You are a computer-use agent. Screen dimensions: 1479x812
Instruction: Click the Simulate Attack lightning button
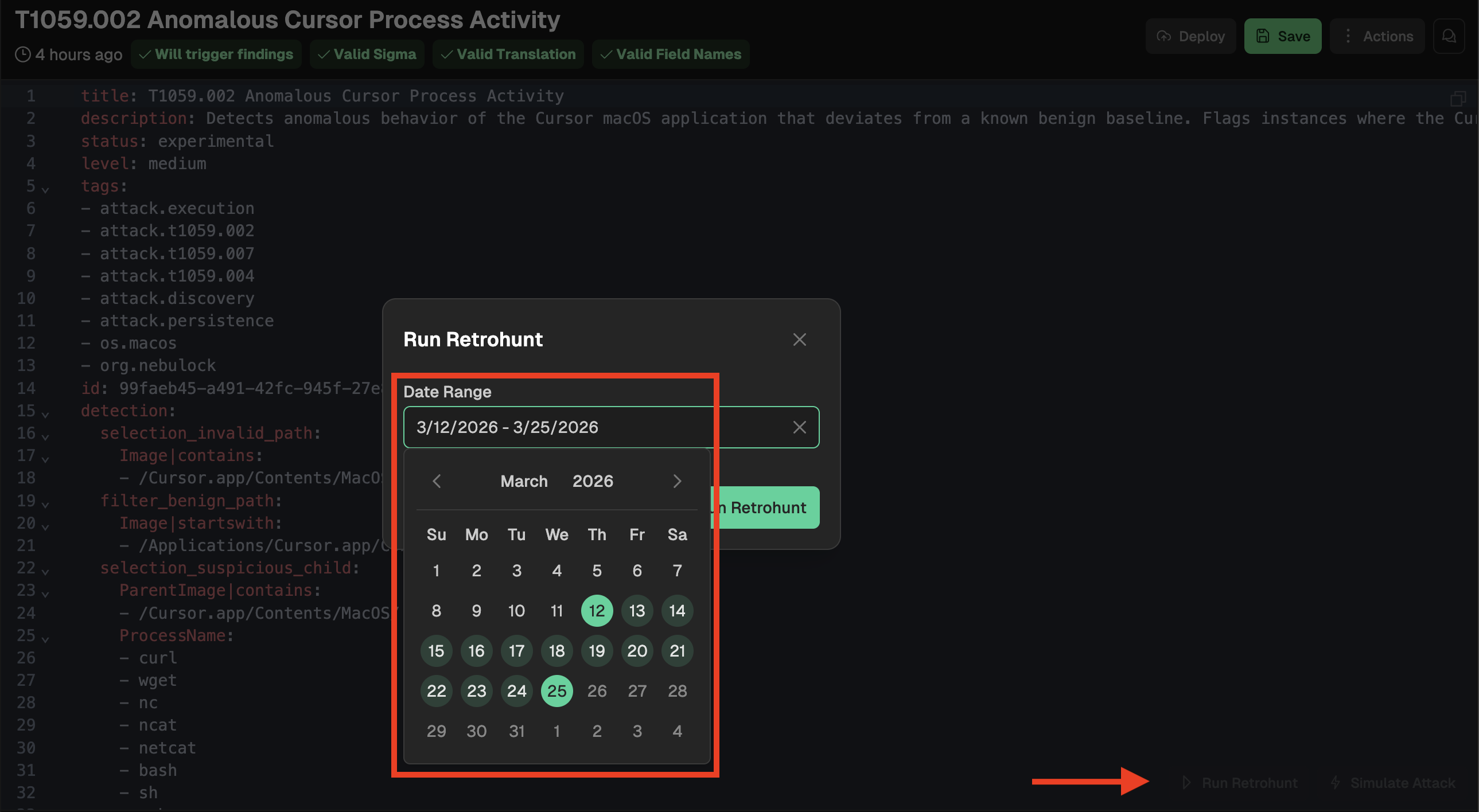point(1392,783)
